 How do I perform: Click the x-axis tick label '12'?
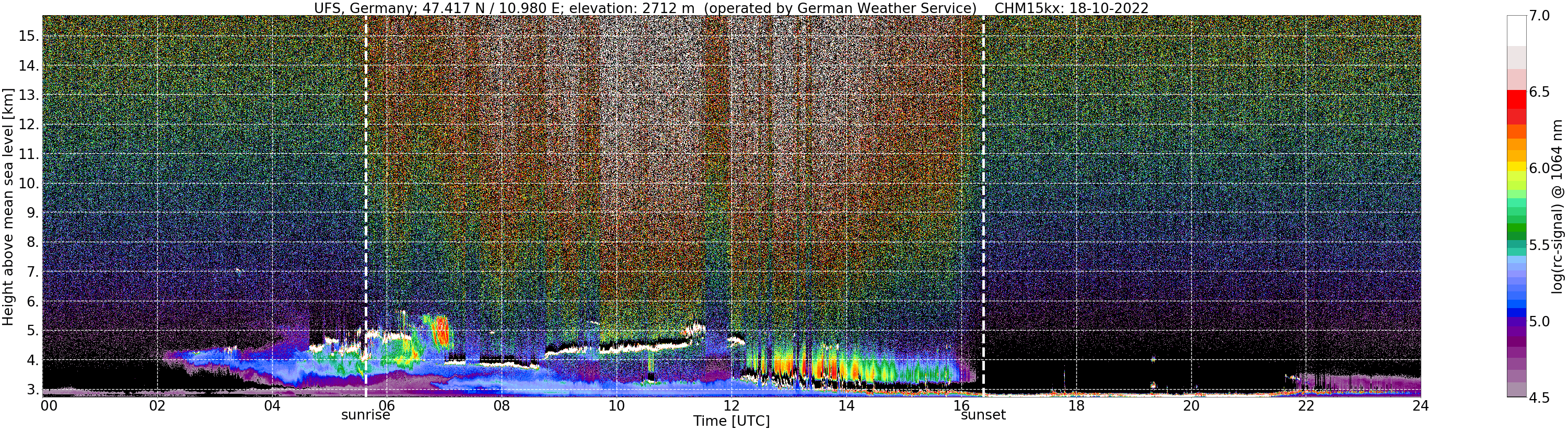tap(731, 405)
